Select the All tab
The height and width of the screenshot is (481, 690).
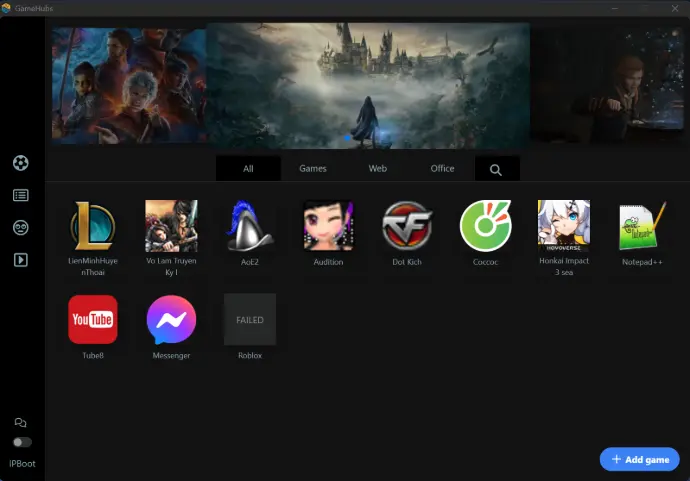point(248,169)
